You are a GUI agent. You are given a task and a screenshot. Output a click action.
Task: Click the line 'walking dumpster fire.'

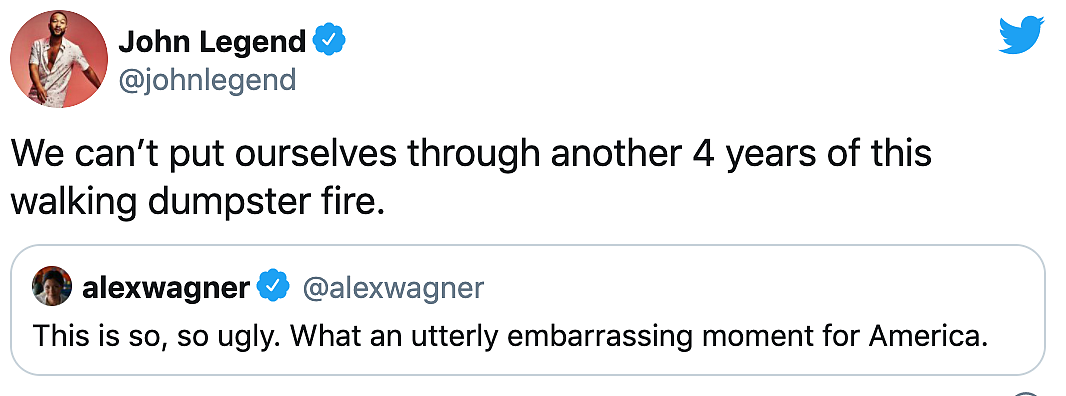click(x=198, y=201)
